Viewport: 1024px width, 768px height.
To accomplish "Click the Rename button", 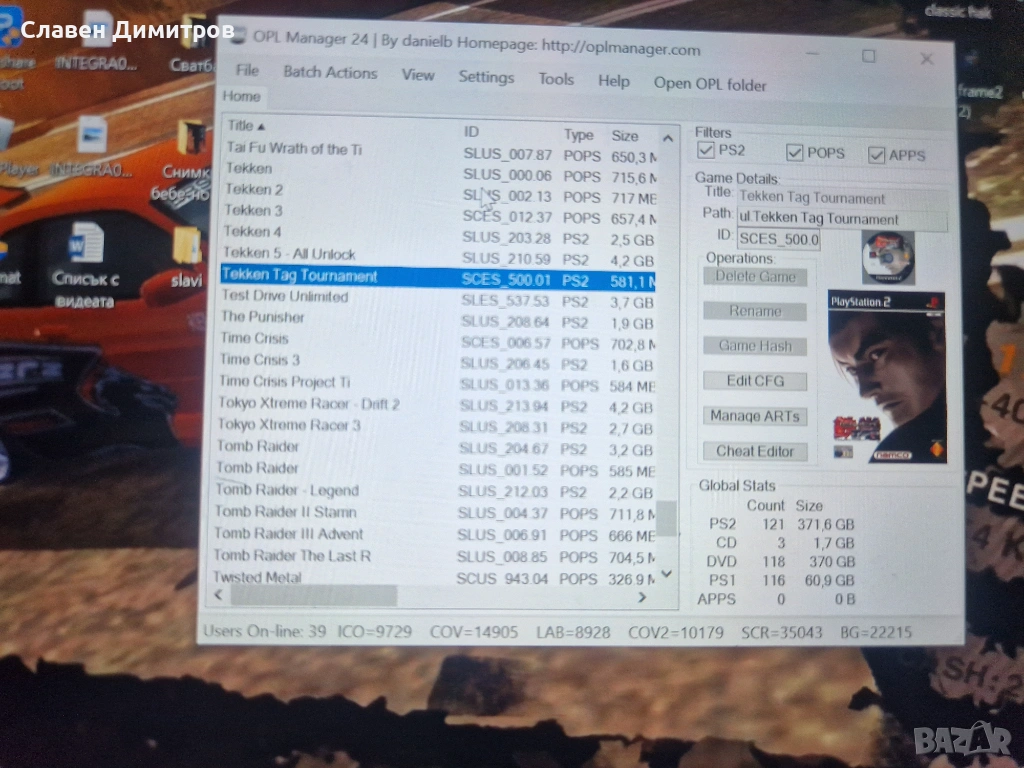I will point(755,311).
